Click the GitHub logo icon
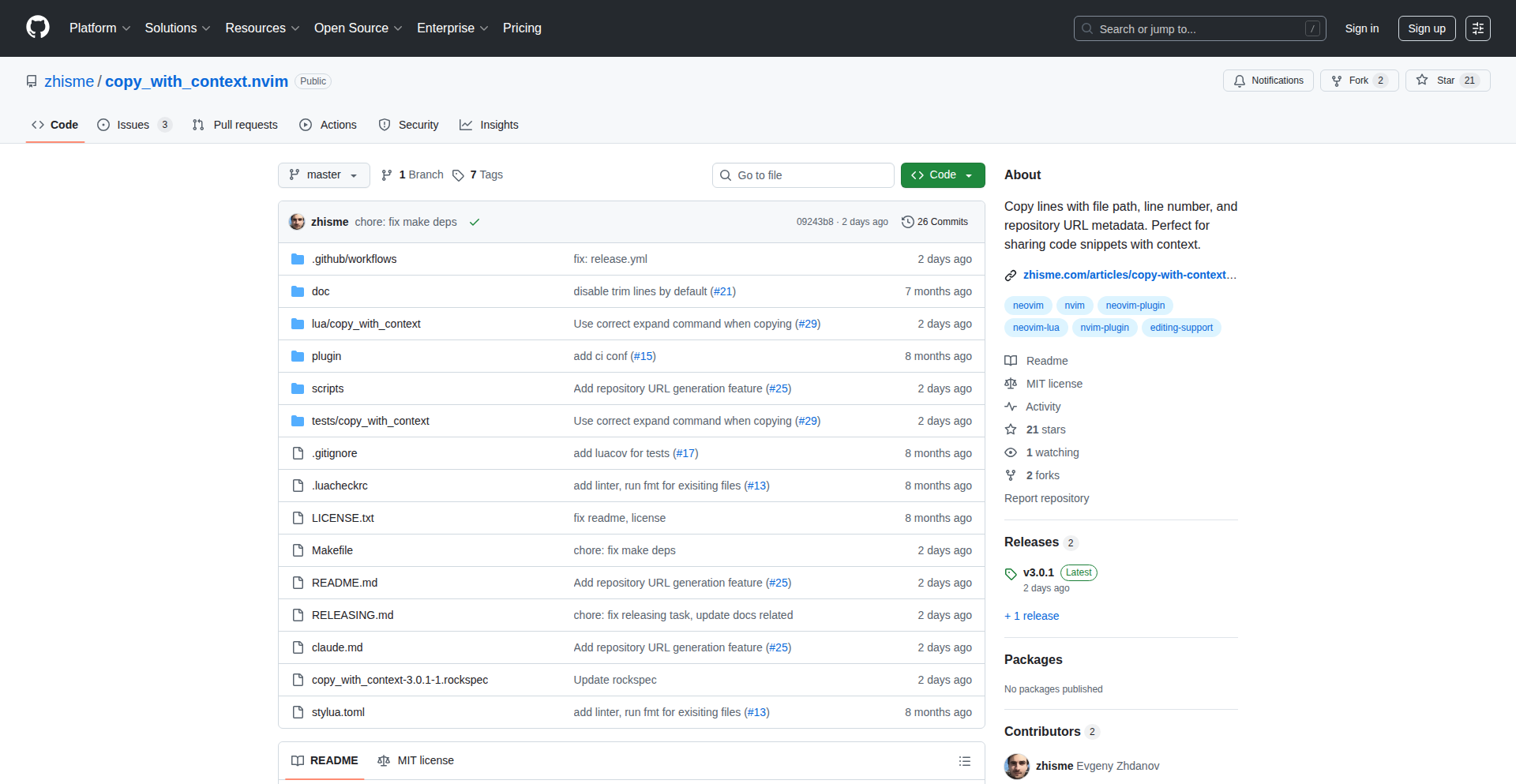This screenshot has width=1516, height=784. click(x=38, y=28)
